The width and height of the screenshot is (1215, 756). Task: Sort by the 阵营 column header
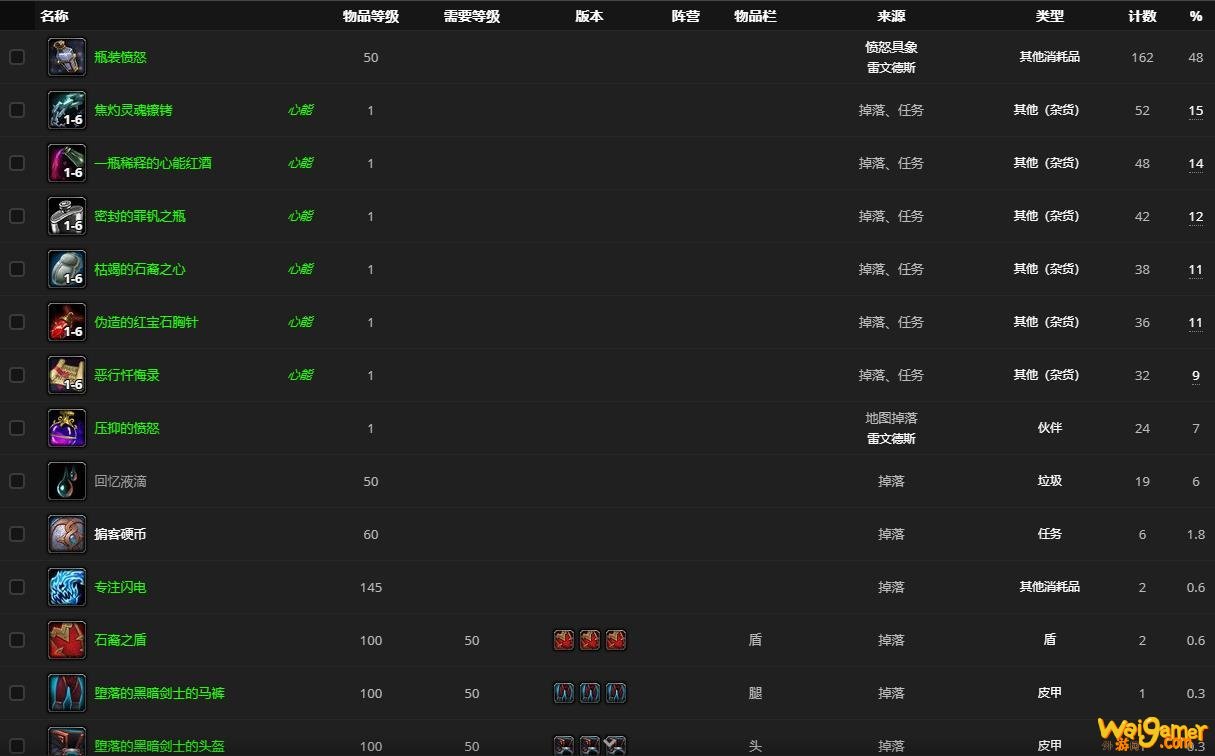(x=686, y=16)
